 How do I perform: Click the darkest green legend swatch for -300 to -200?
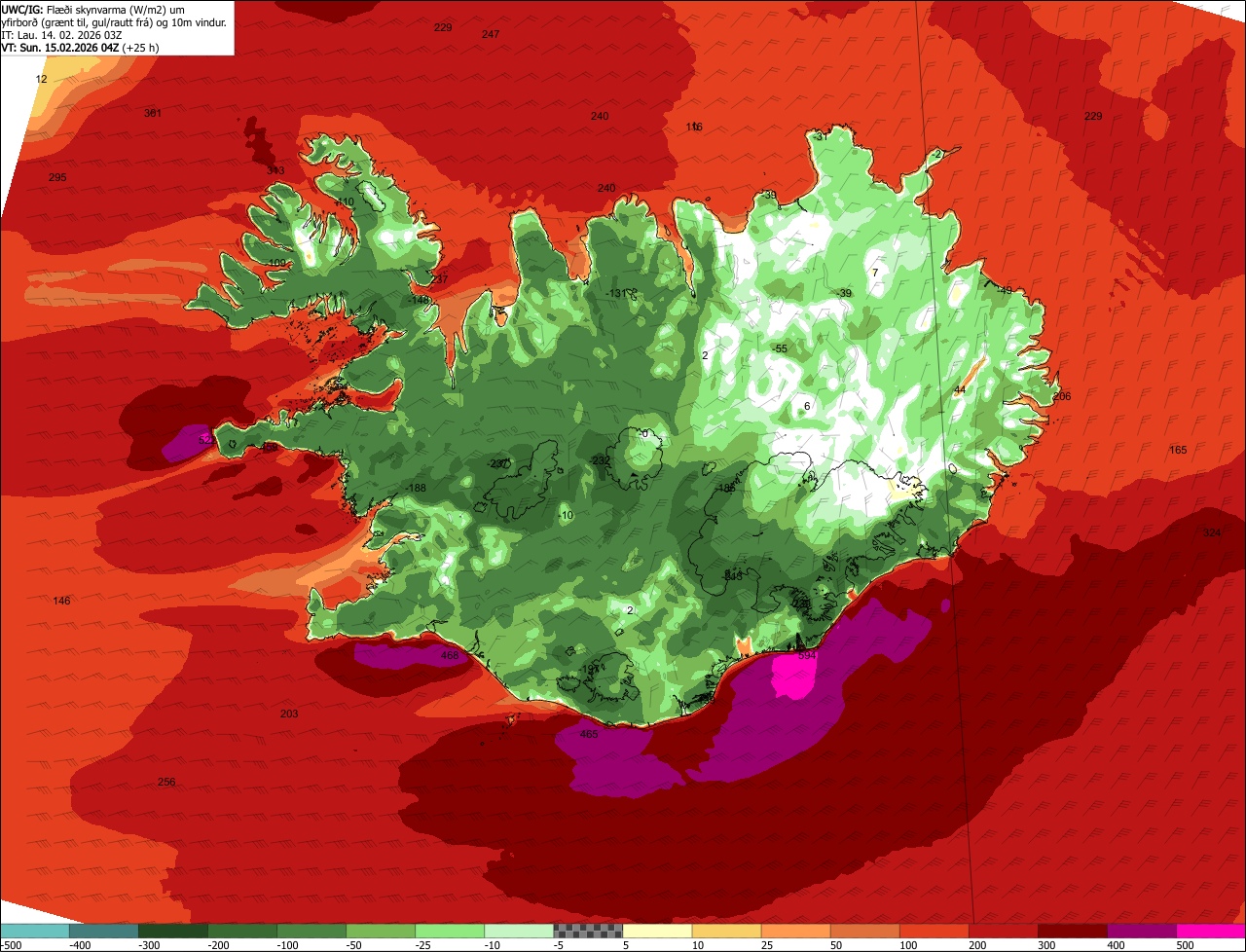173,931
